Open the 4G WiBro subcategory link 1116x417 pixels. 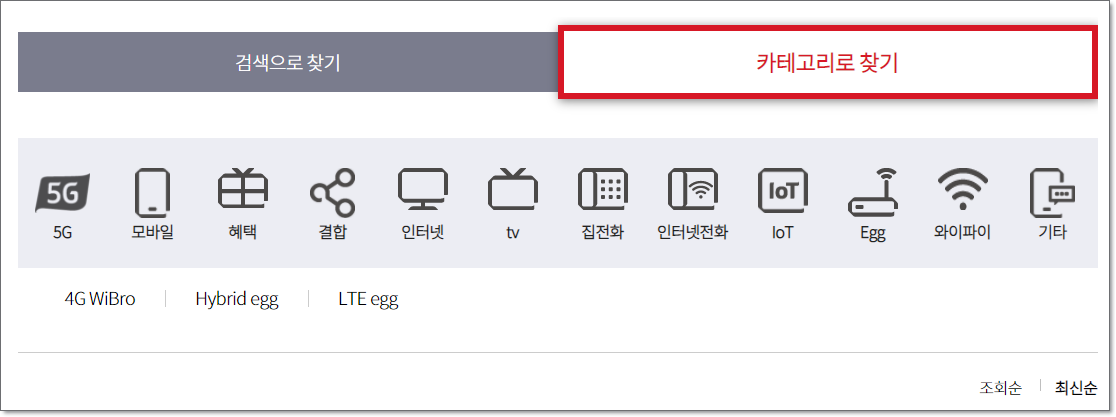point(100,299)
